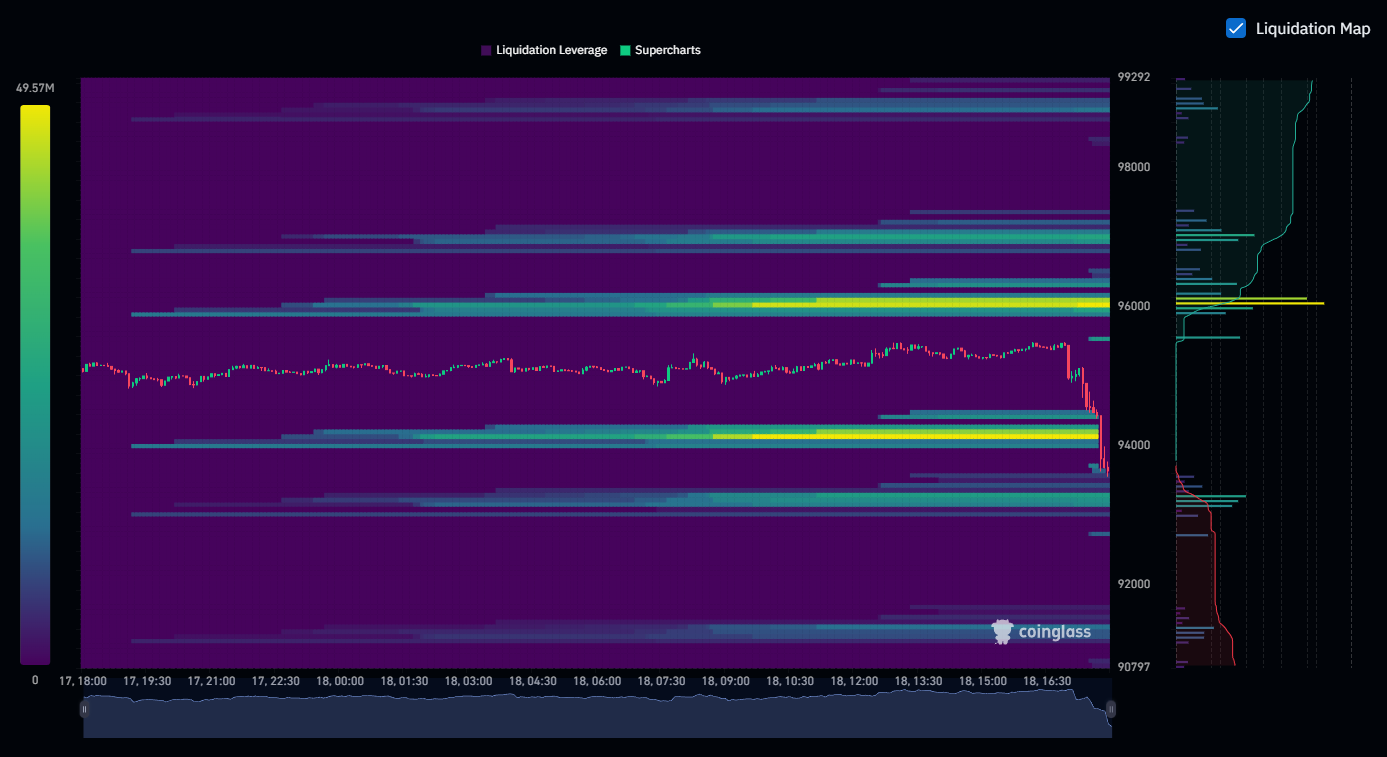The image size is (1387, 757).
Task: Click the "18, 15:00" time axis label
Action: [x=982, y=681]
